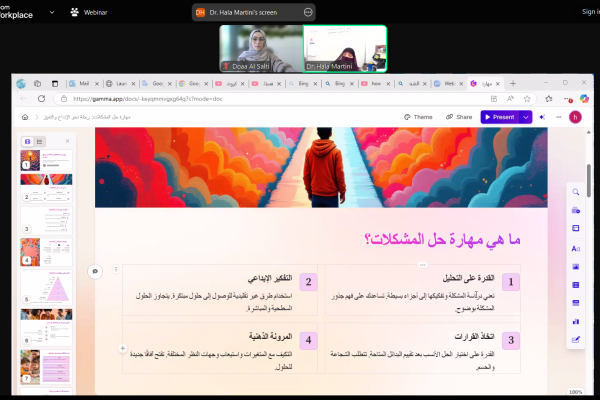Viewport: 600px width, 400px height.
Task: Switch sidebar to filmstrip view
Action: (x=27, y=142)
